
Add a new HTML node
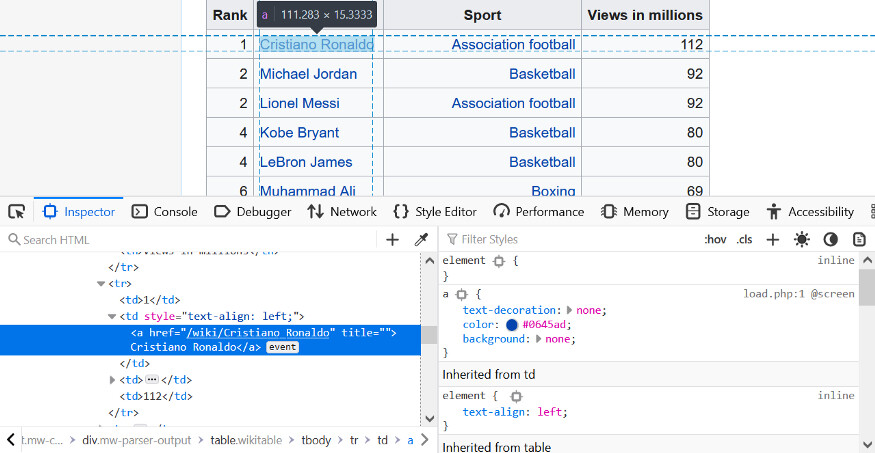[x=393, y=239]
